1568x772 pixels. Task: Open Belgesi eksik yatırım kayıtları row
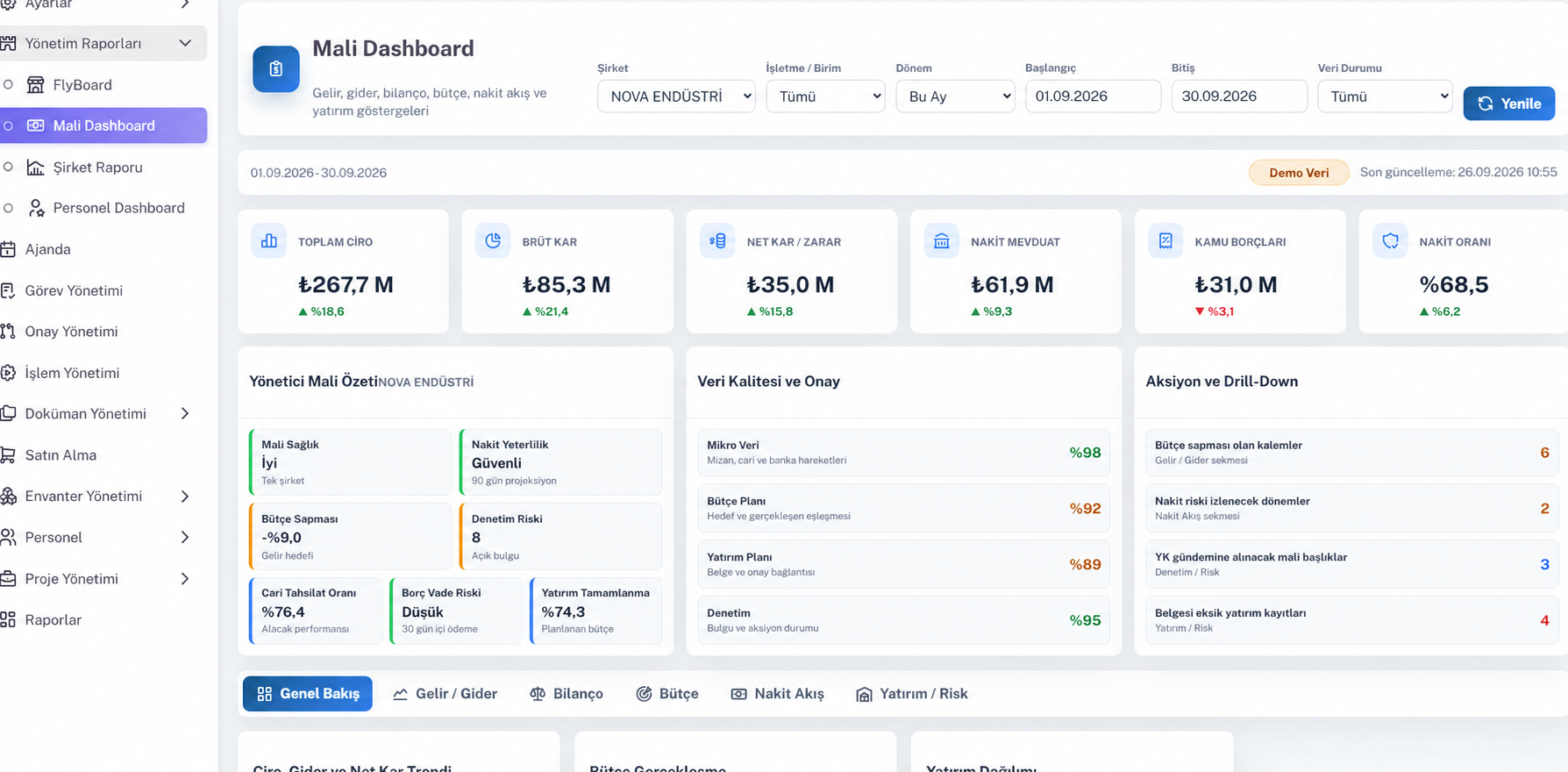point(1351,620)
